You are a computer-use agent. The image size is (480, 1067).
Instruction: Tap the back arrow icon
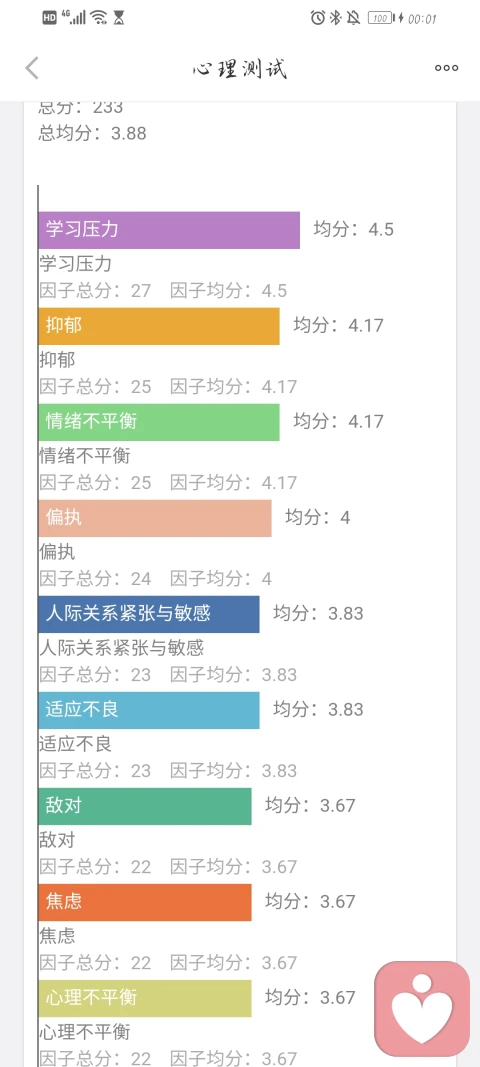pos(32,68)
